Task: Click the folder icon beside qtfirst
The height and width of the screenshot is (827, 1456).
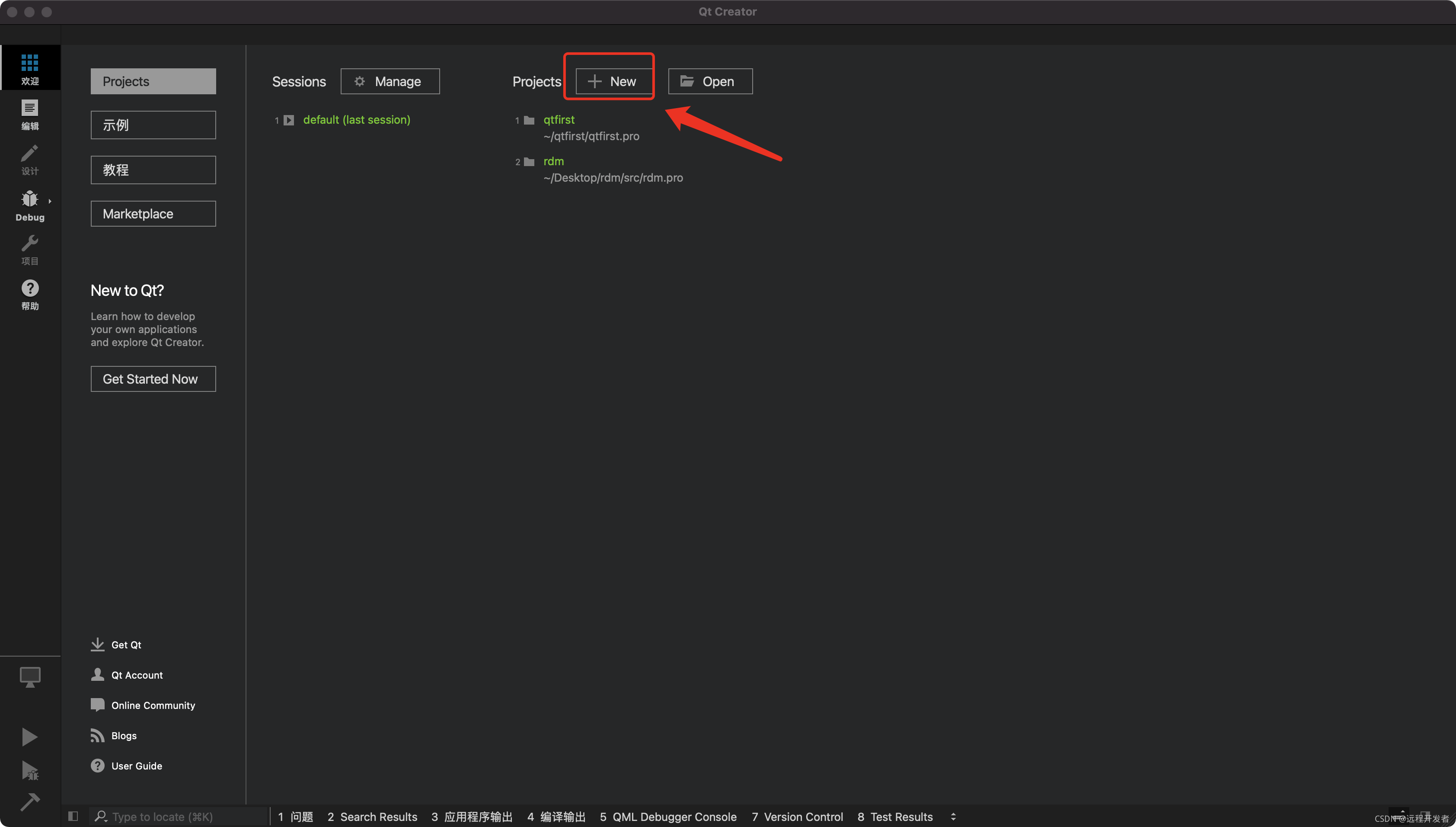Action: pyautogui.click(x=529, y=120)
